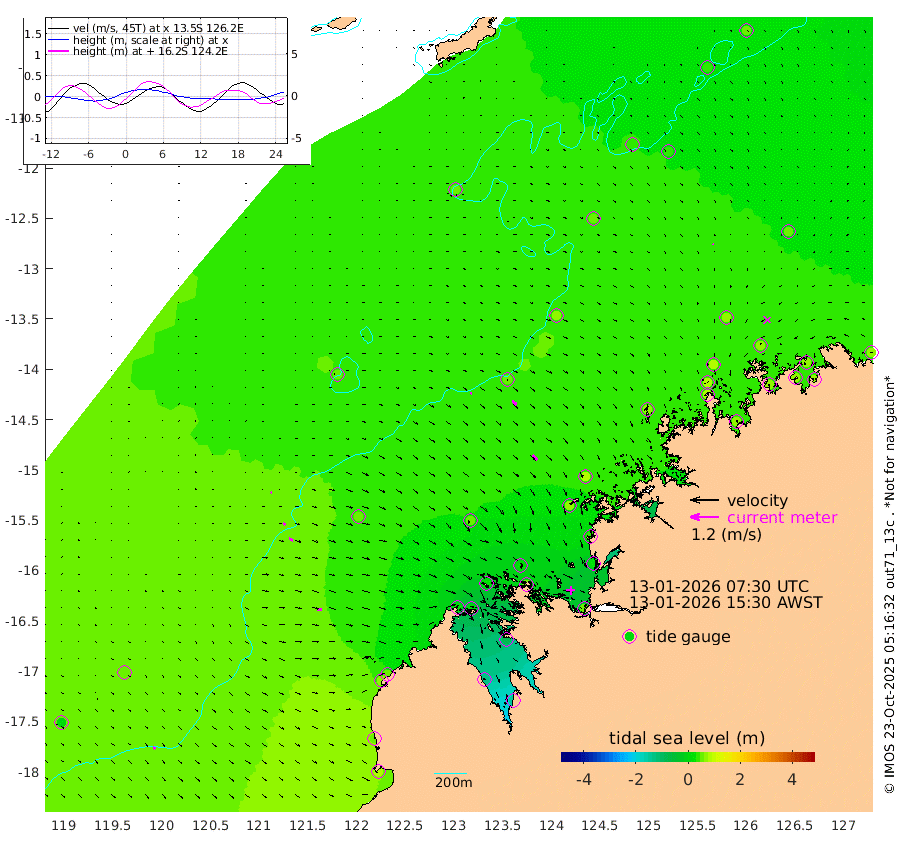The height and width of the screenshot is (846, 900).
Task: Select tide gauge marker near 14S 121.8E
Action: [337, 374]
